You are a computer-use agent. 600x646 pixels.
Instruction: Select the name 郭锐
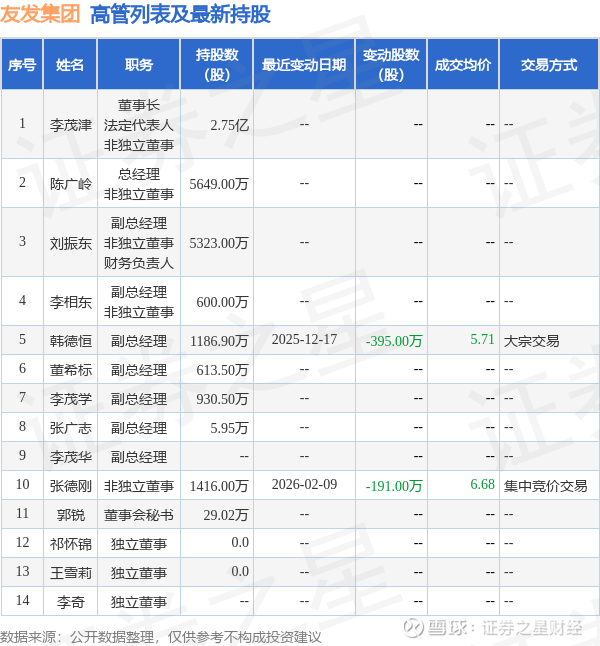pyautogui.click(x=71, y=515)
